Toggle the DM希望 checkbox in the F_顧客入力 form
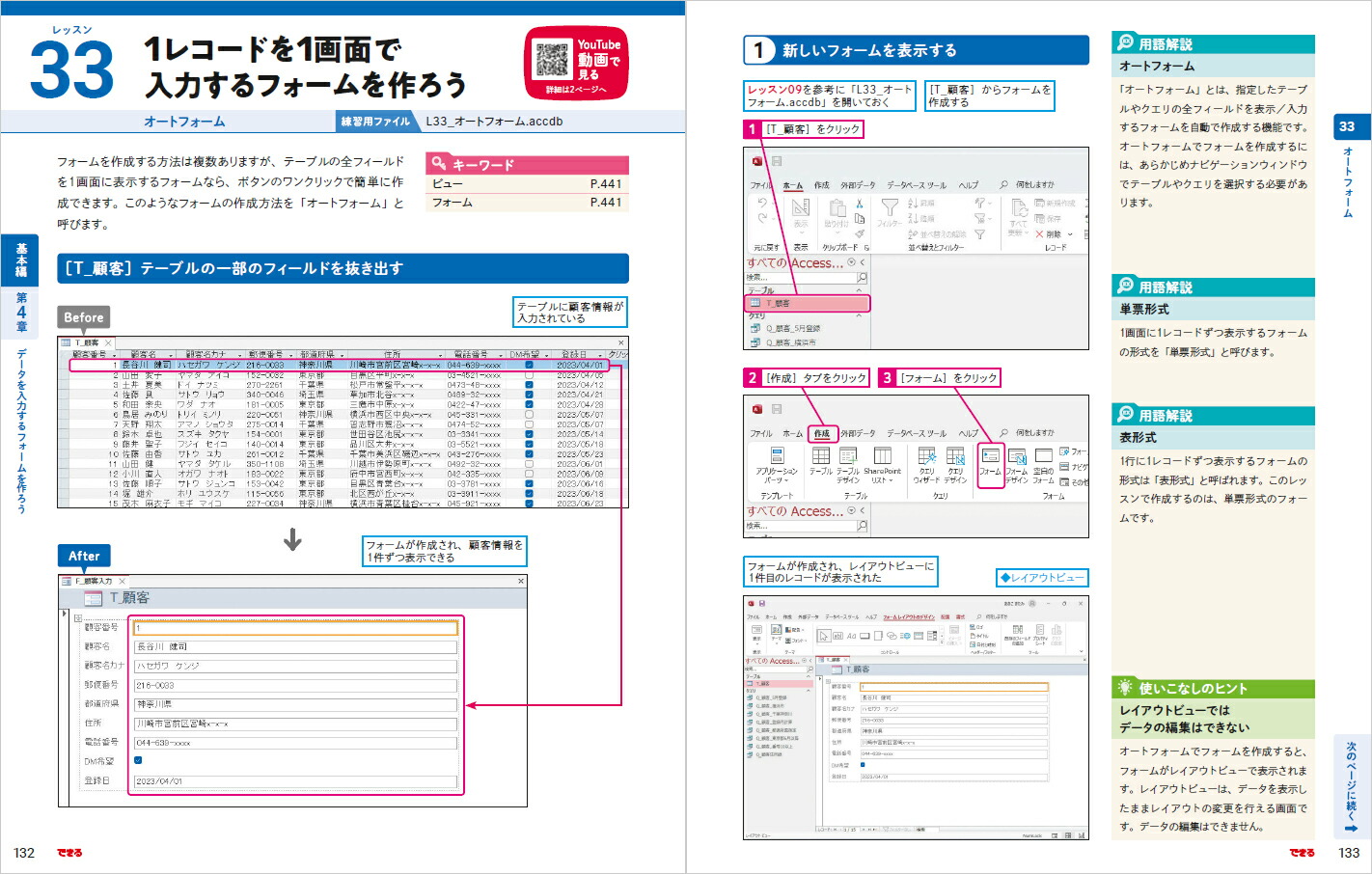Screen dimensions: 1372x874 pos(138,761)
